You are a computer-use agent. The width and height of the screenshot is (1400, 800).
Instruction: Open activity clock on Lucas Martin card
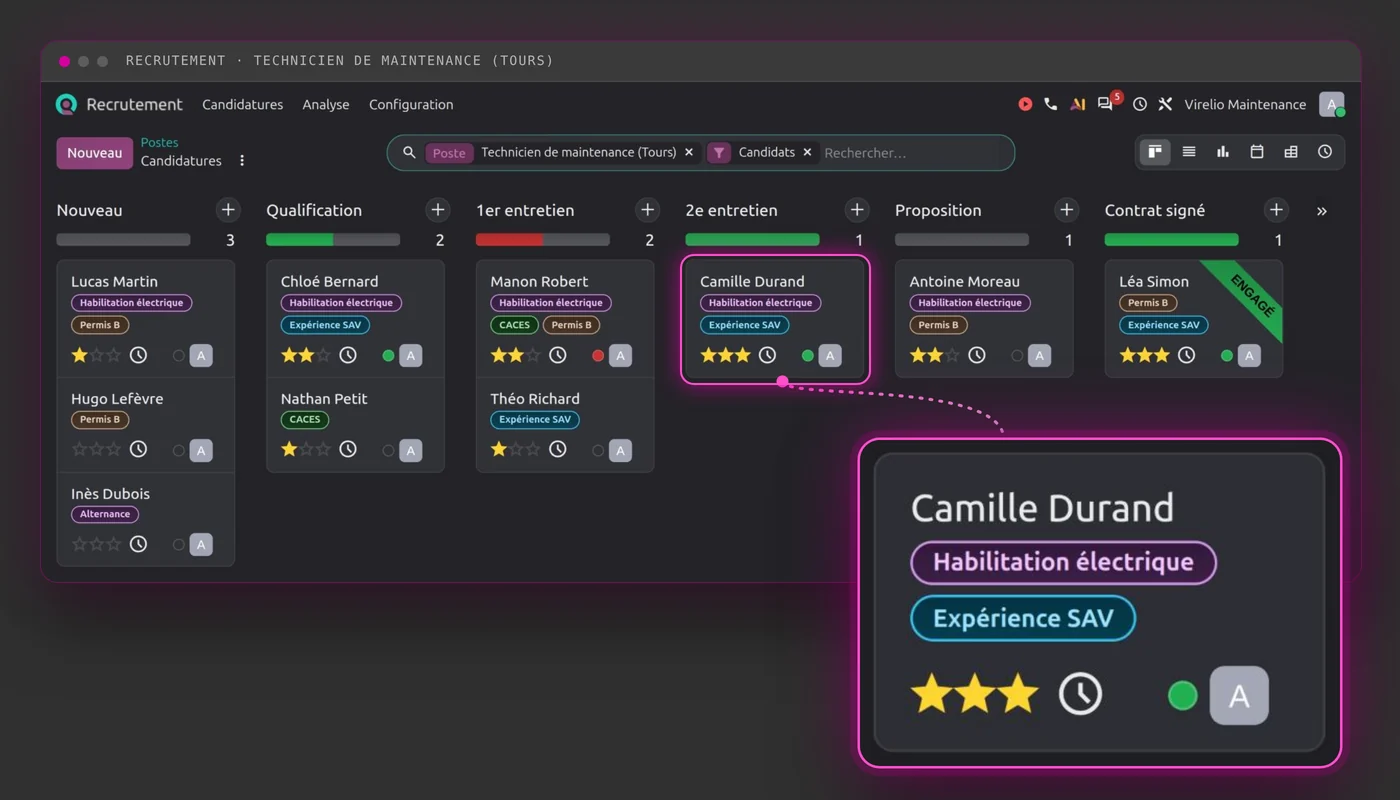point(139,355)
